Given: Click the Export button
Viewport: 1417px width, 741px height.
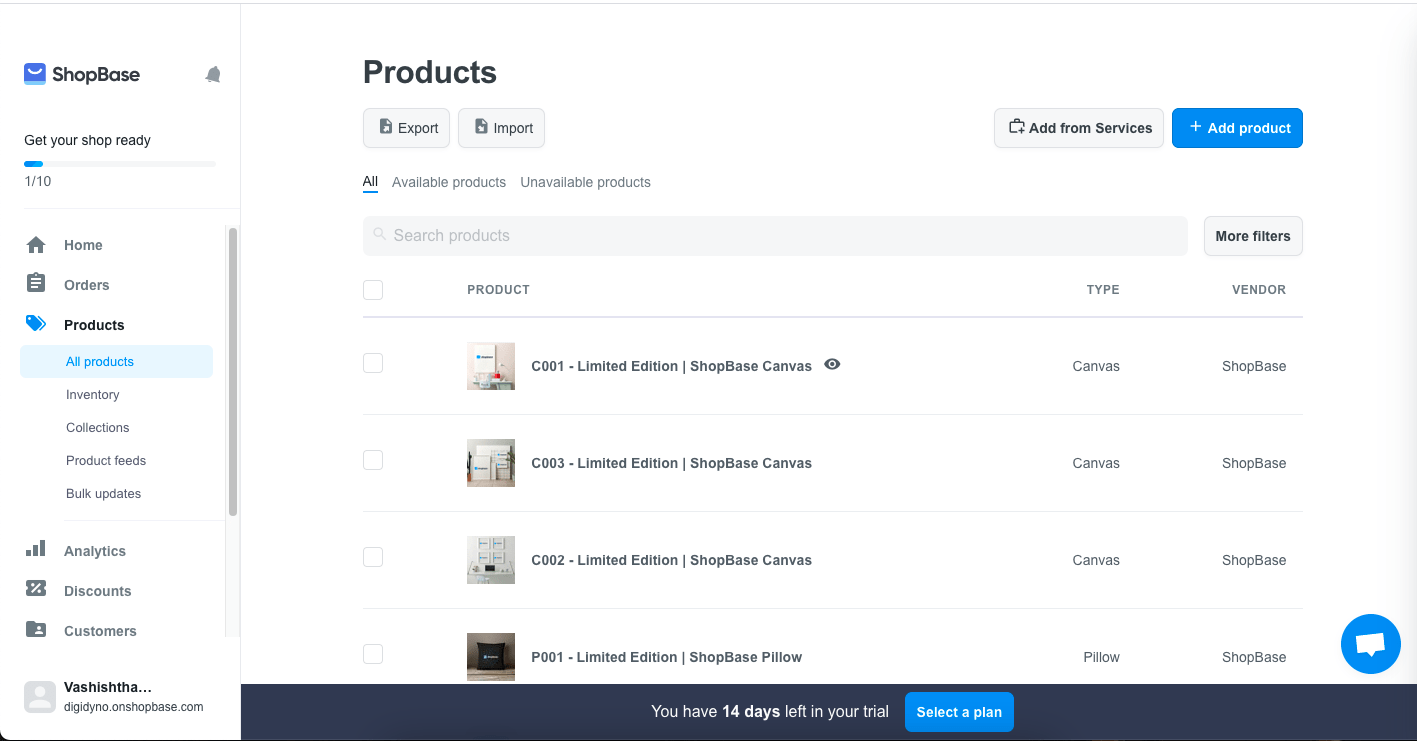Looking at the screenshot, I should tap(406, 128).
